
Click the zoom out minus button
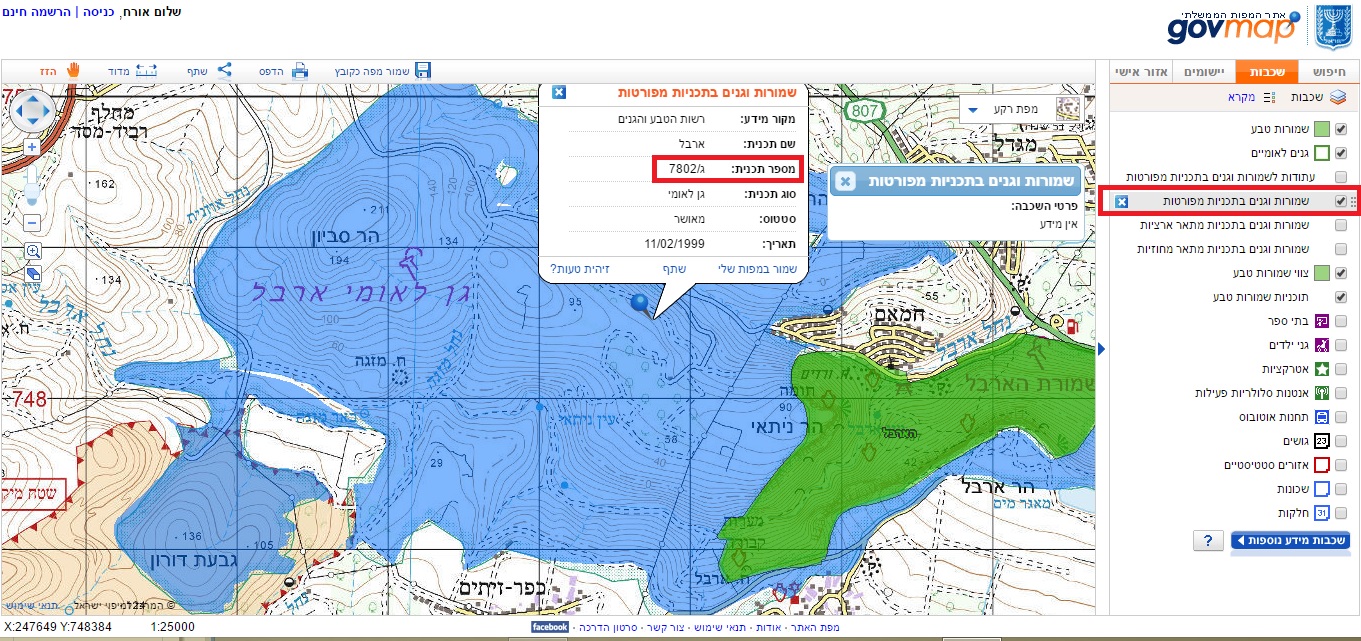click(x=32, y=222)
